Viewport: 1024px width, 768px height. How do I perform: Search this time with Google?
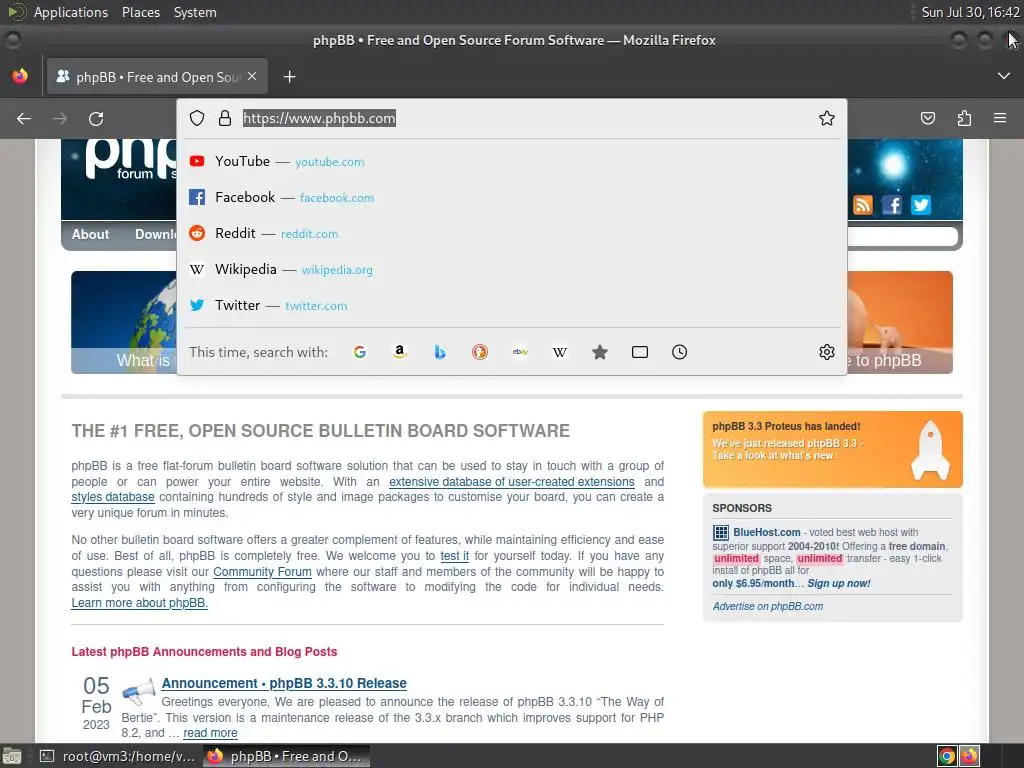pyautogui.click(x=360, y=352)
